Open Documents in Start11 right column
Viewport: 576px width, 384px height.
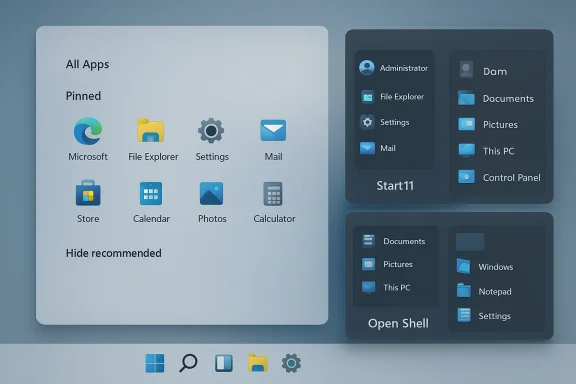(496, 98)
